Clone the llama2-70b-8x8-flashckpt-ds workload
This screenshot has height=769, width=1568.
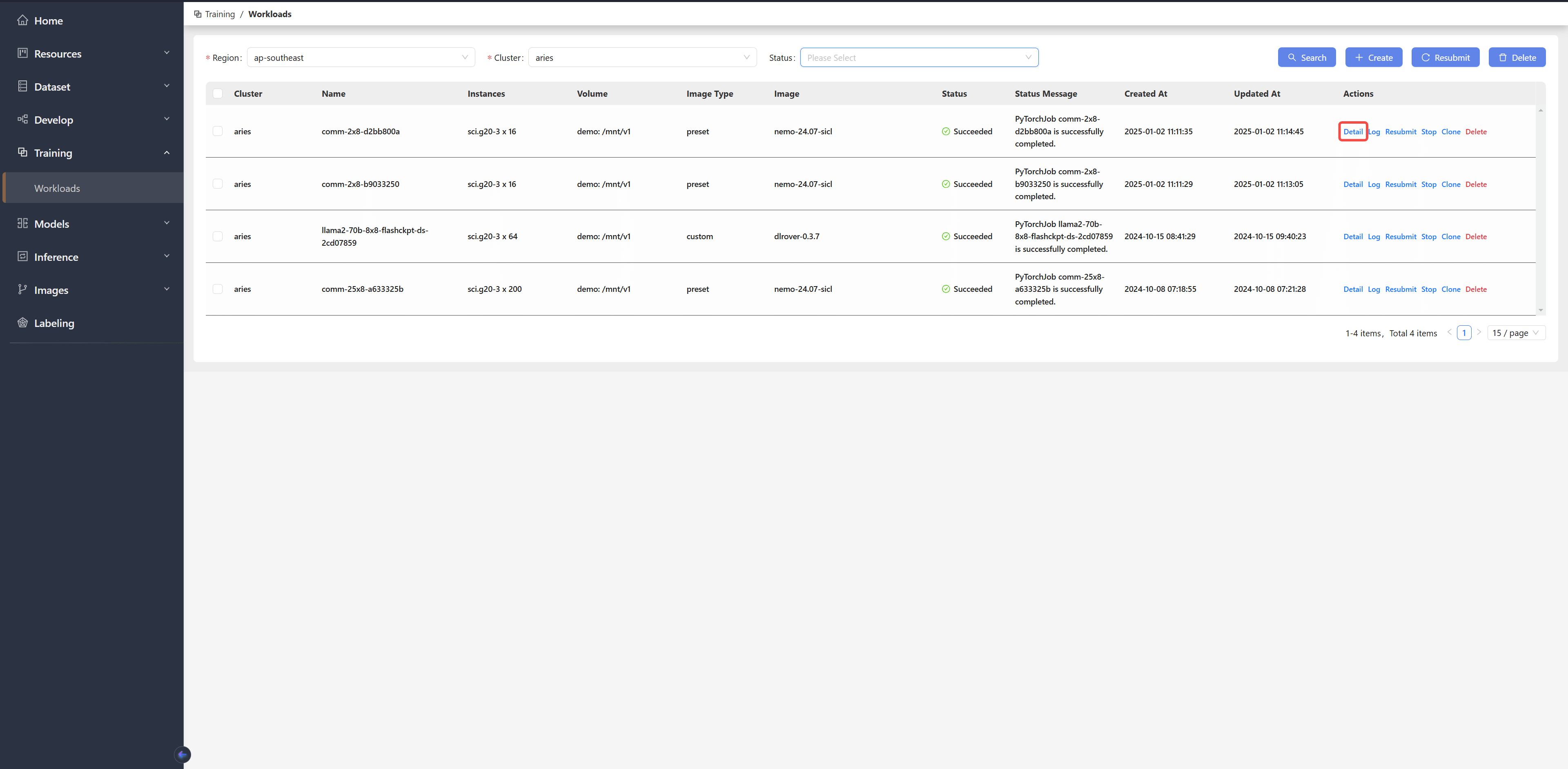pyautogui.click(x=1451, y=237)
